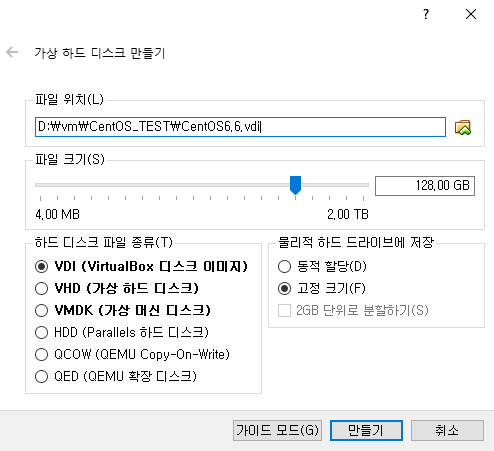This screenshot has height=451, width=494.
Task: Click the 하드 디스크 파일 종류(T) label
Action: [x=104, y=242]
